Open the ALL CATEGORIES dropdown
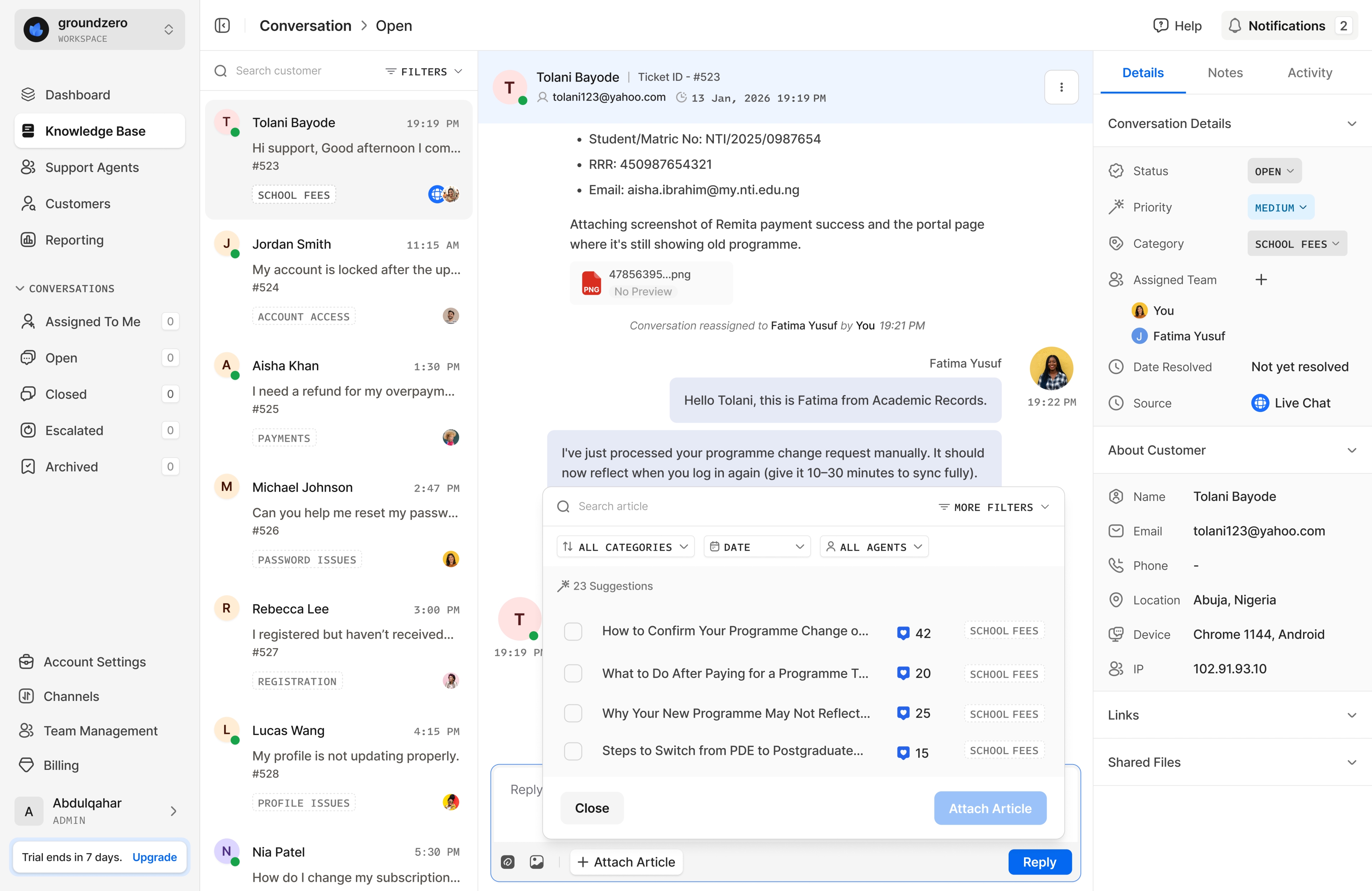 [626, 546]
